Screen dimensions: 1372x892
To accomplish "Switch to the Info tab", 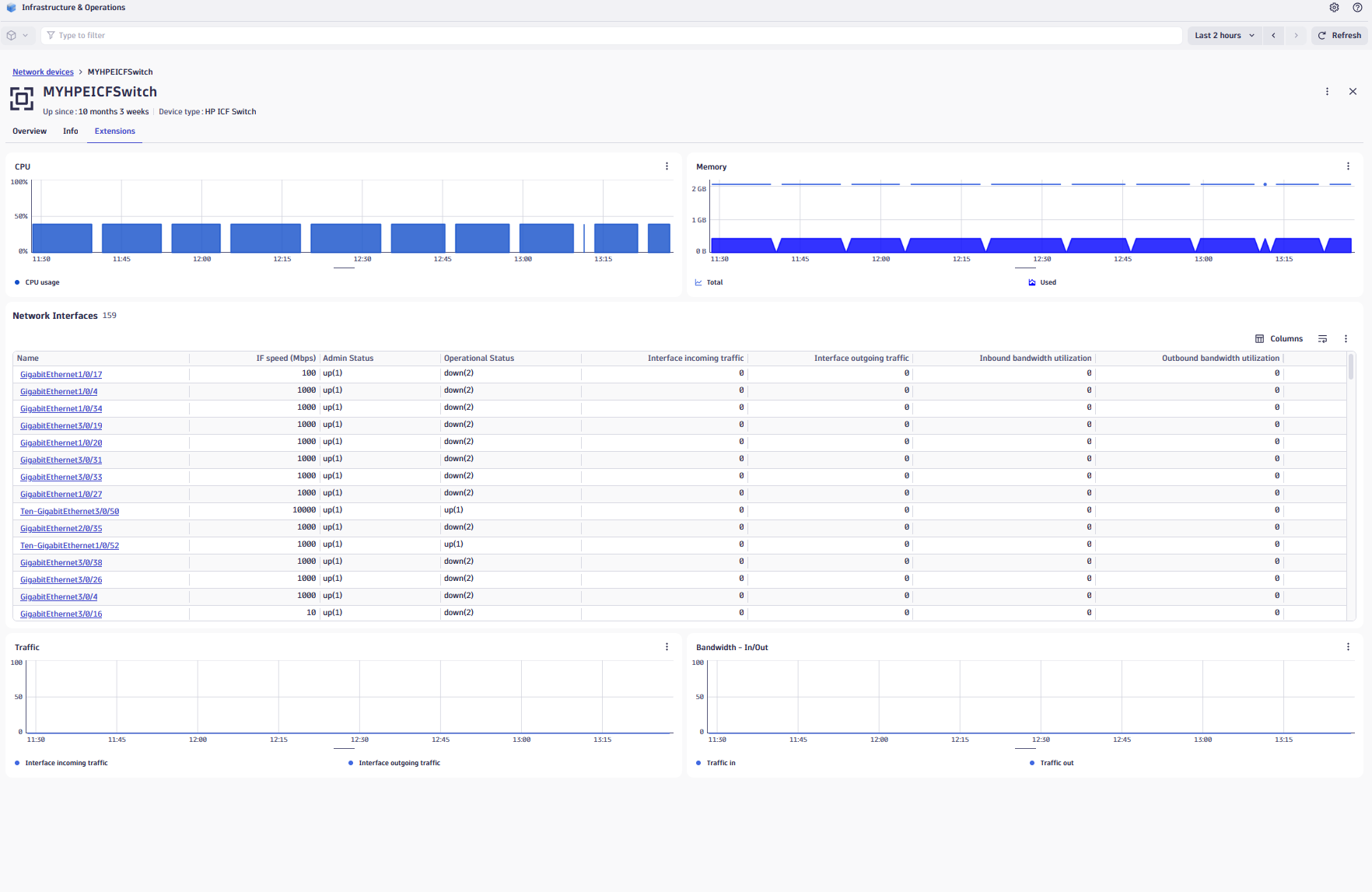I will coord(71,131).
